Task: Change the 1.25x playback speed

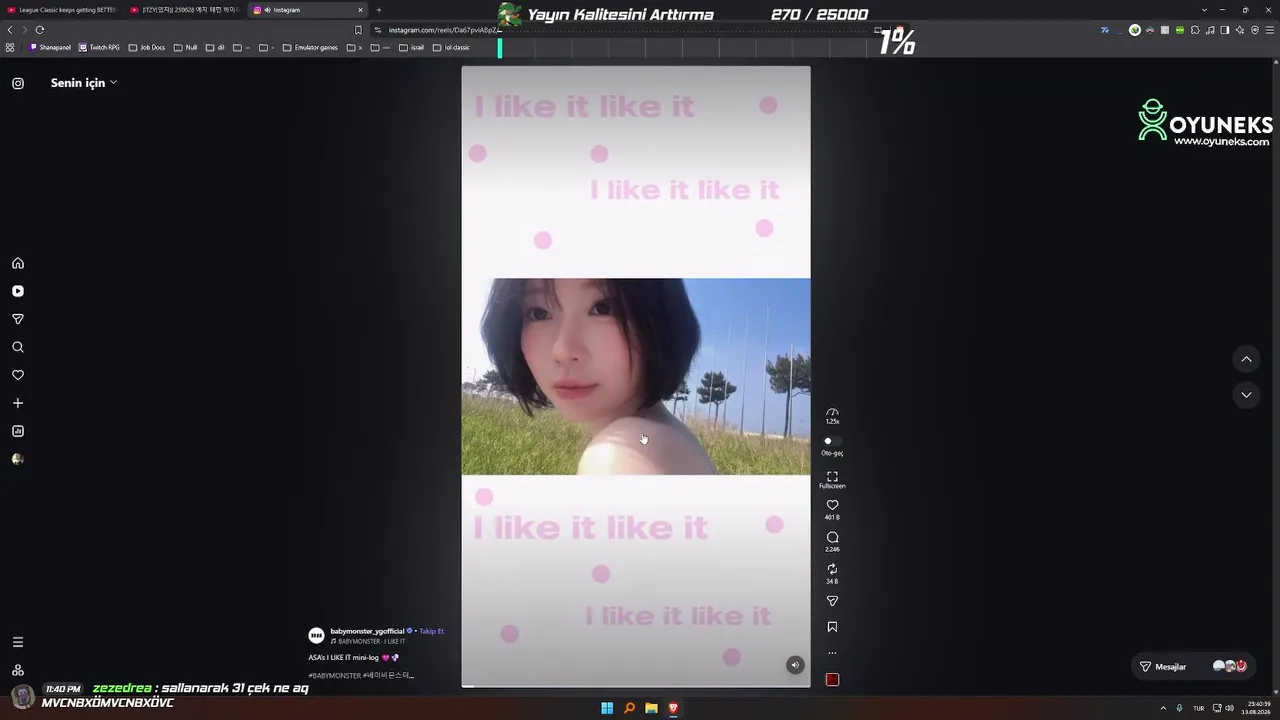Action: [832, 416]
